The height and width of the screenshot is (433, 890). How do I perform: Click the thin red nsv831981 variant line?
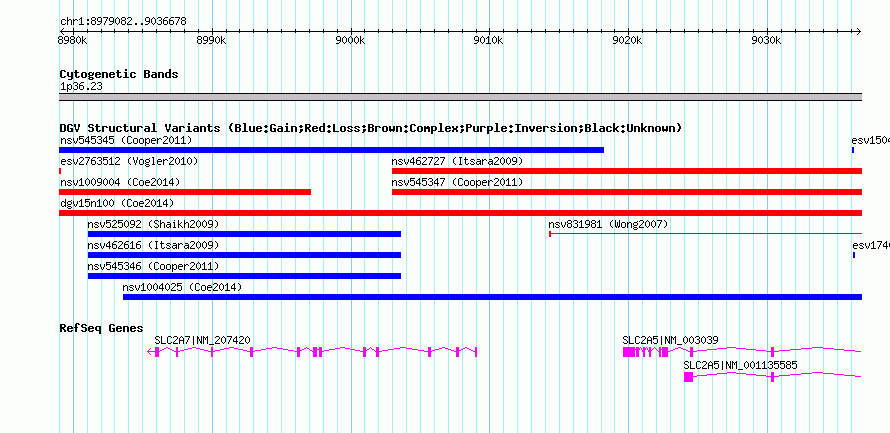point(706,234)
